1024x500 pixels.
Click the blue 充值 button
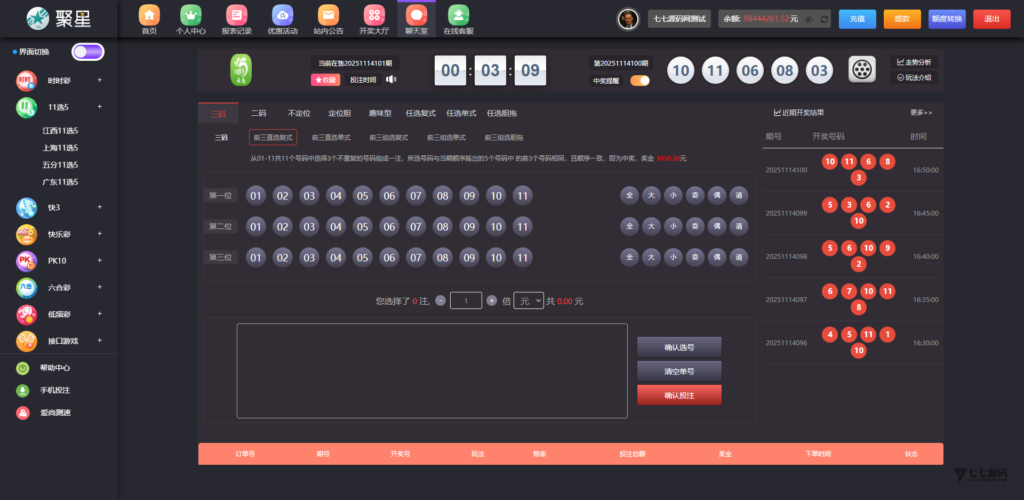(856, 19)
